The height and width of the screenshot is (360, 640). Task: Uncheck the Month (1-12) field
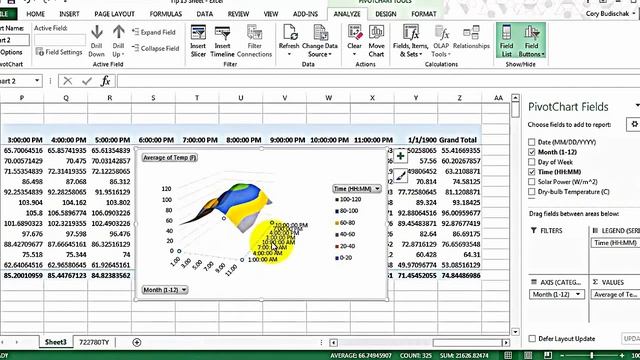point(531,152)
